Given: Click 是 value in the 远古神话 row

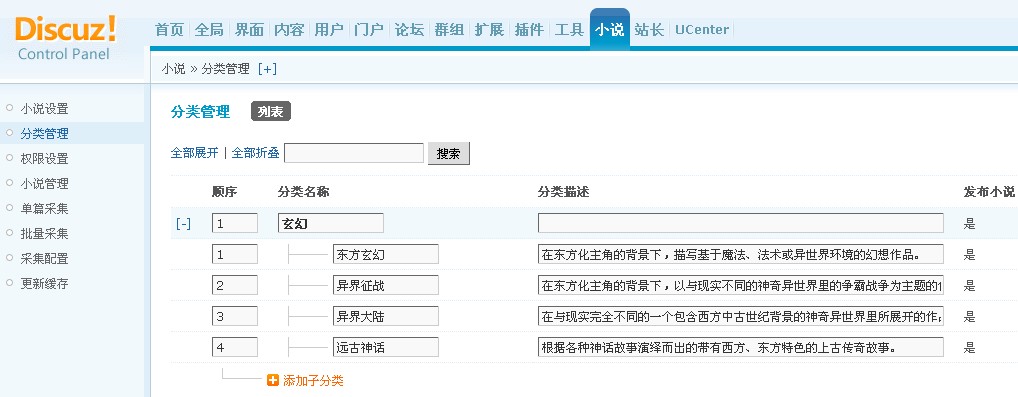Looking at the screenshot, I should tap(969, 348).
